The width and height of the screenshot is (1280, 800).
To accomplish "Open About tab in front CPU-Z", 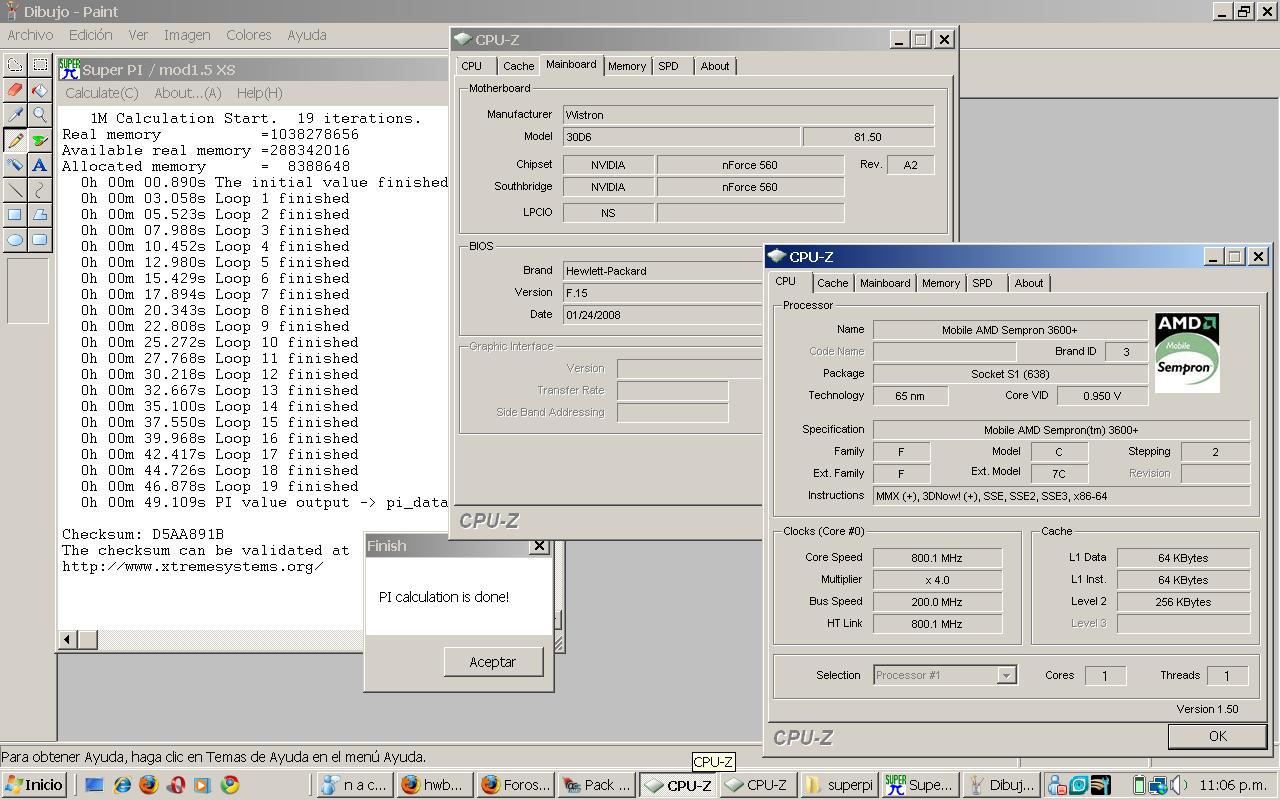I will [x=1028, y=283].
